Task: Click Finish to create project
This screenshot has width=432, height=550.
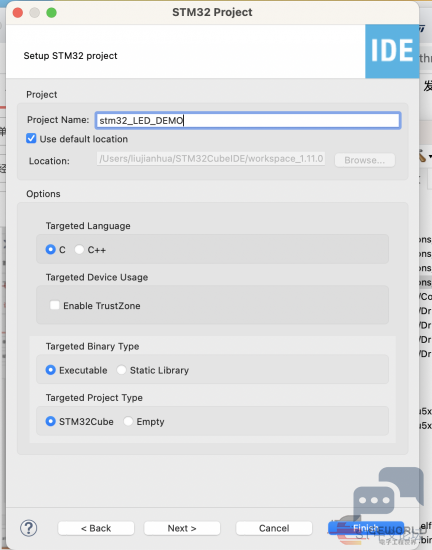Action: point(366,528)
